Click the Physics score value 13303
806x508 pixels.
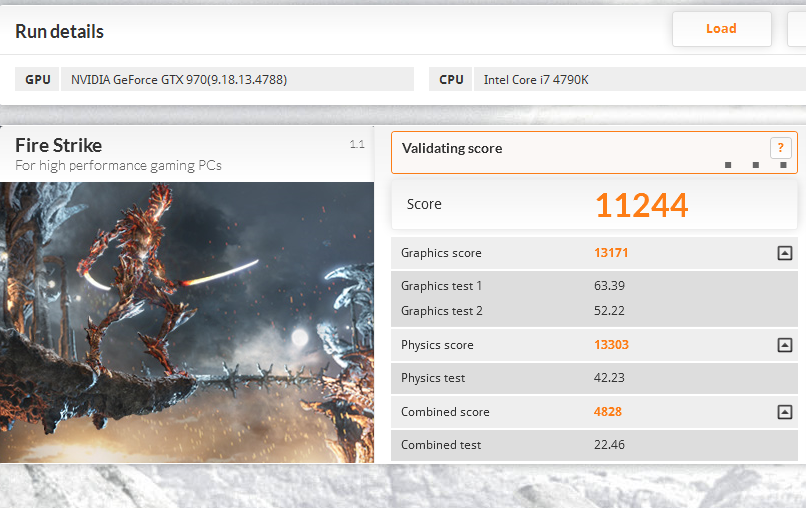coord(611,345)
